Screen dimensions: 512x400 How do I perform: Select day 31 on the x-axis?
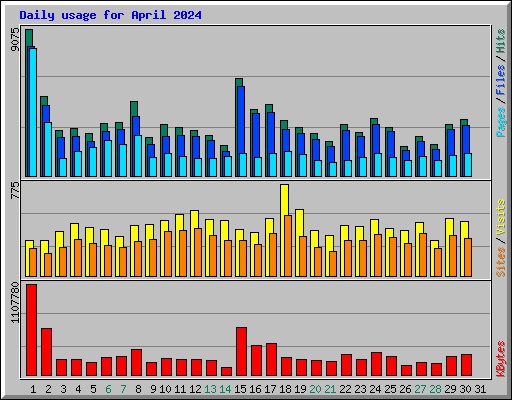pyautogui.click(x=480, y=389)
